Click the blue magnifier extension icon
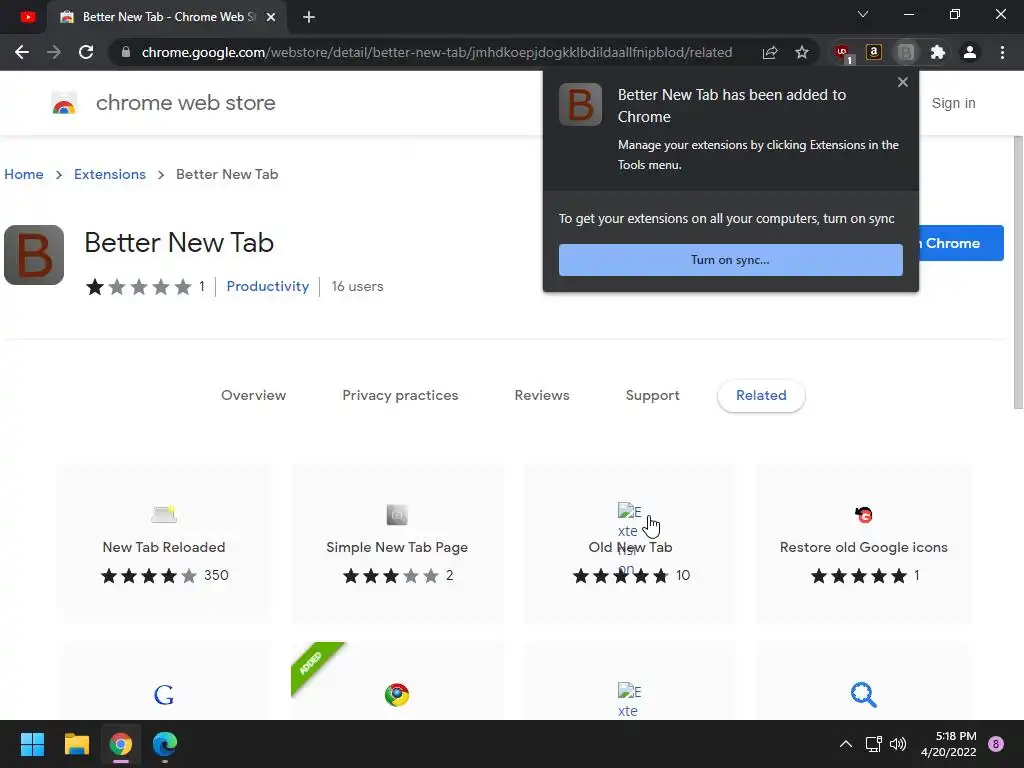This screenshot has width=1024, height=768. tap(863, 695)
